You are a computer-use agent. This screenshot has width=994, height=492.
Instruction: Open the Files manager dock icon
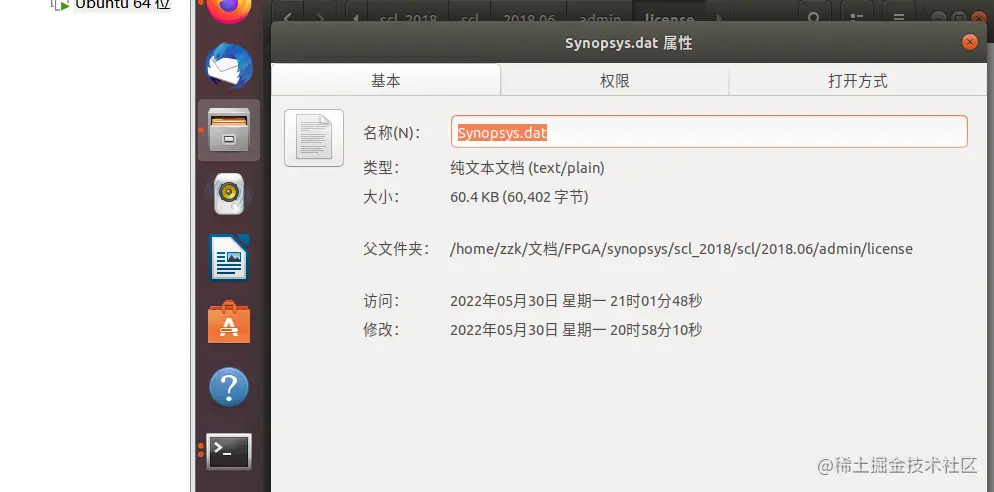[229, 130]
